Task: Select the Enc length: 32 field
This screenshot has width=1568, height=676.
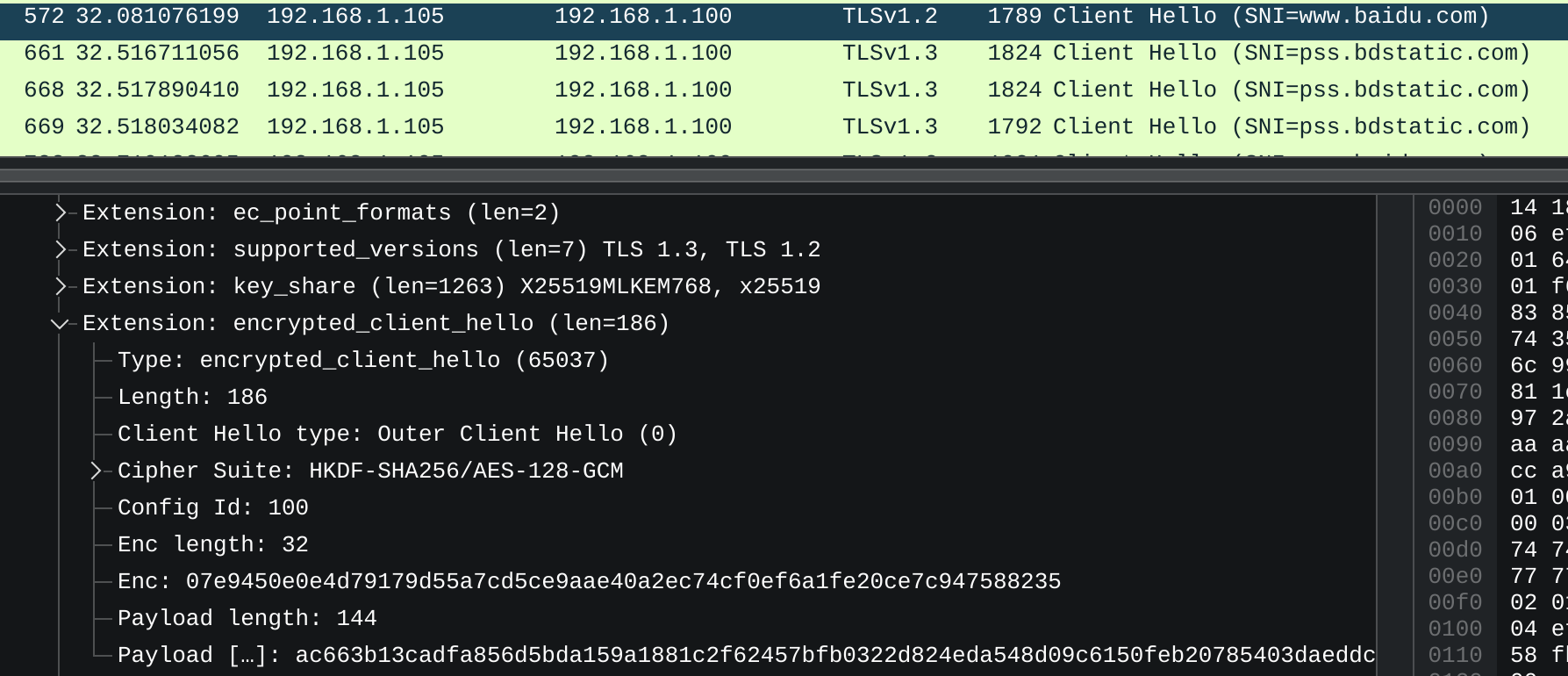Action: click(212, 544)
